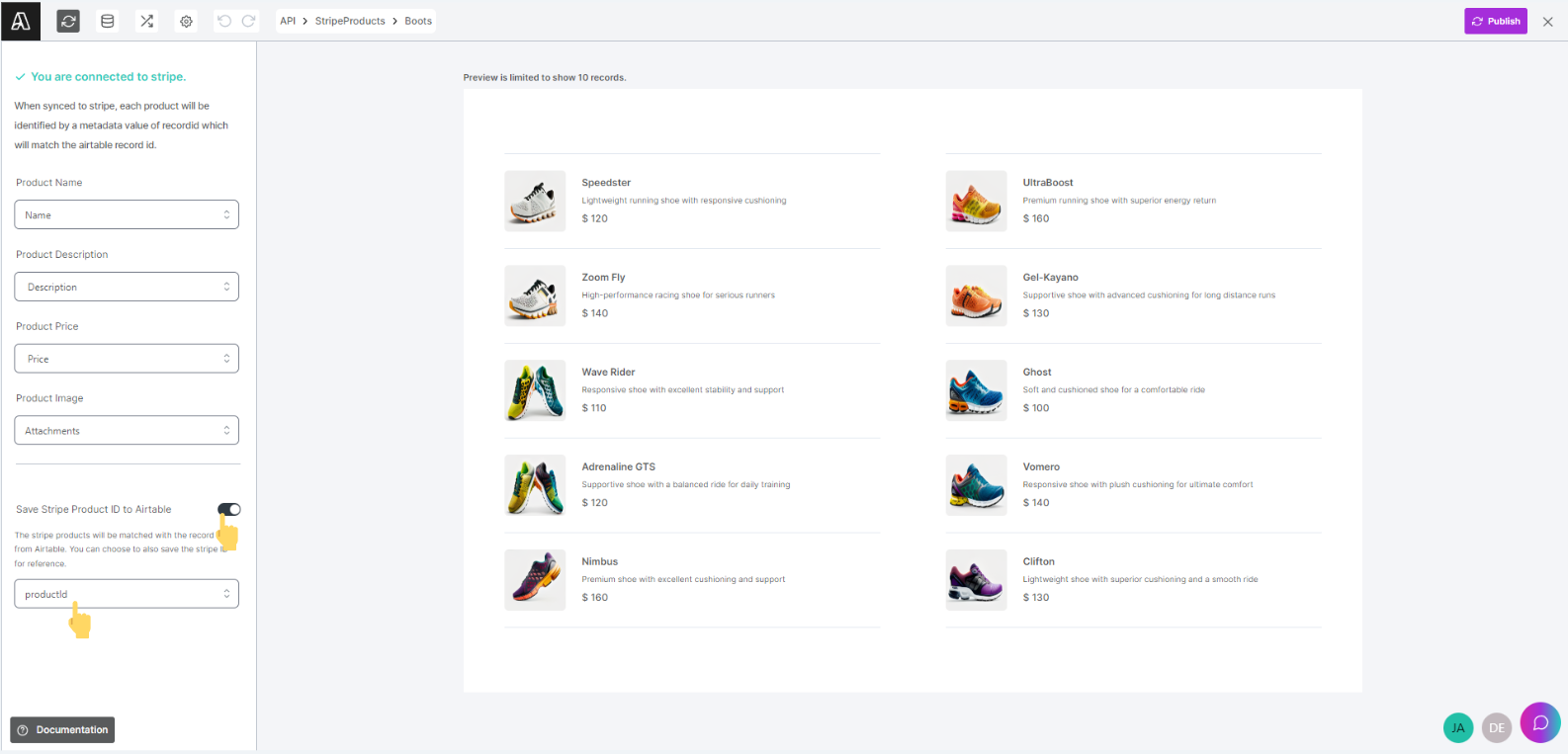
Task: Toggle Save Stripe Product ID to Airtable
Action: click(x=229, y=509)
